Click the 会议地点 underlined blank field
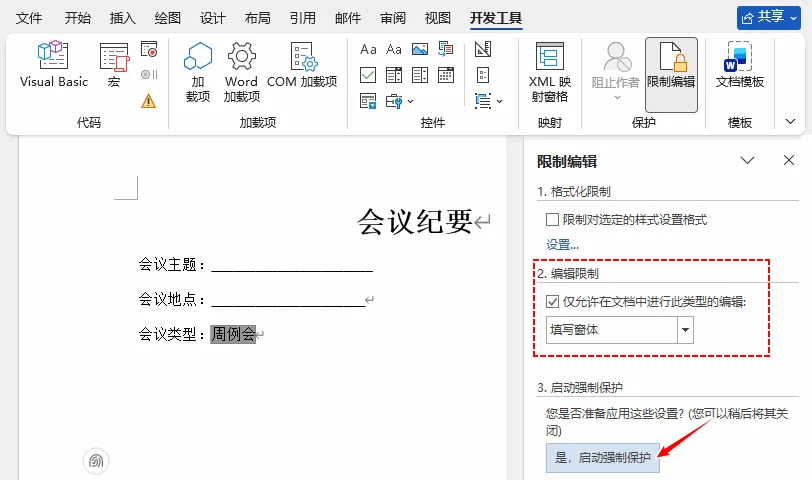 (x=288, y=300)
